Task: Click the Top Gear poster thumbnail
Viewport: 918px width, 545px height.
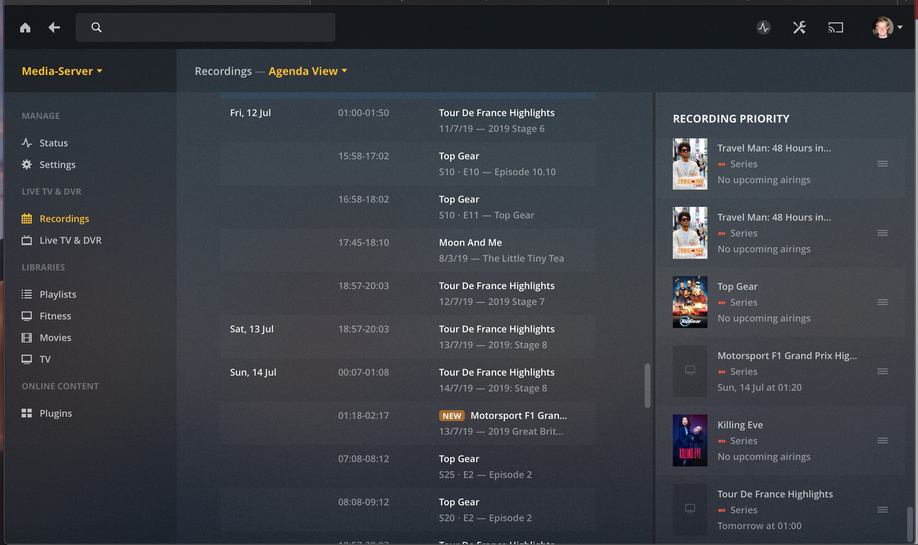Action: (x=690, y=302)
